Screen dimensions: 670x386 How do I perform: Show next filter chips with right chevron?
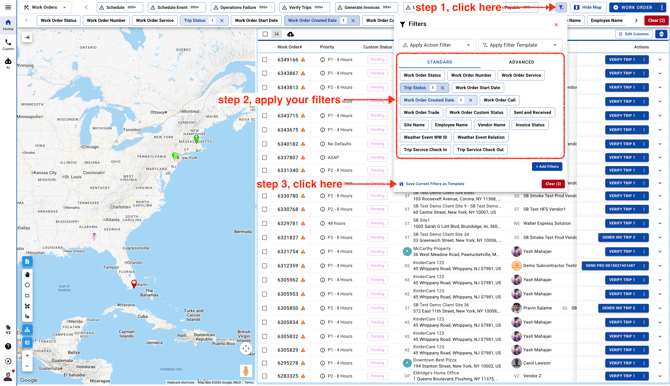[636, 21]
